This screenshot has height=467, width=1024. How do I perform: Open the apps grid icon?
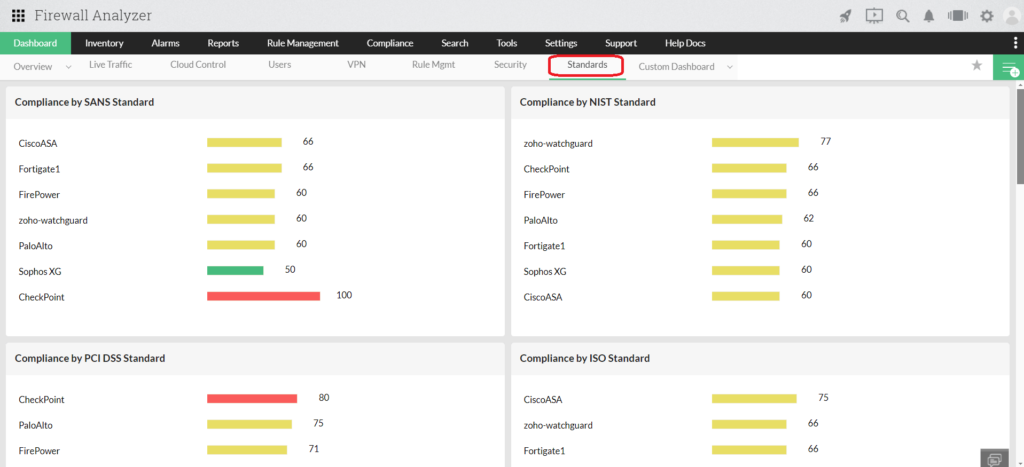18,16
